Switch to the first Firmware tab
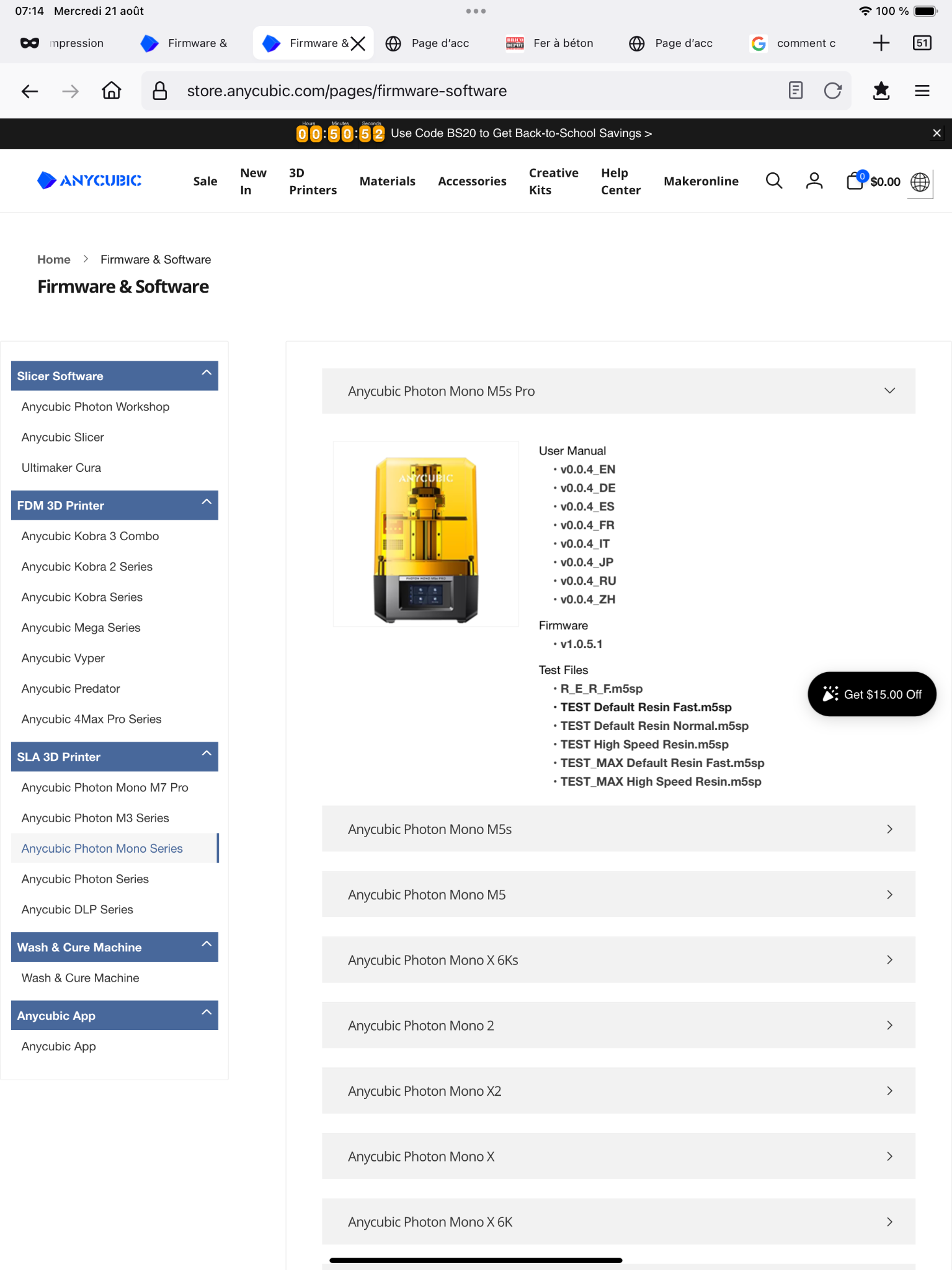The image size is (952, 1270). 184,43
